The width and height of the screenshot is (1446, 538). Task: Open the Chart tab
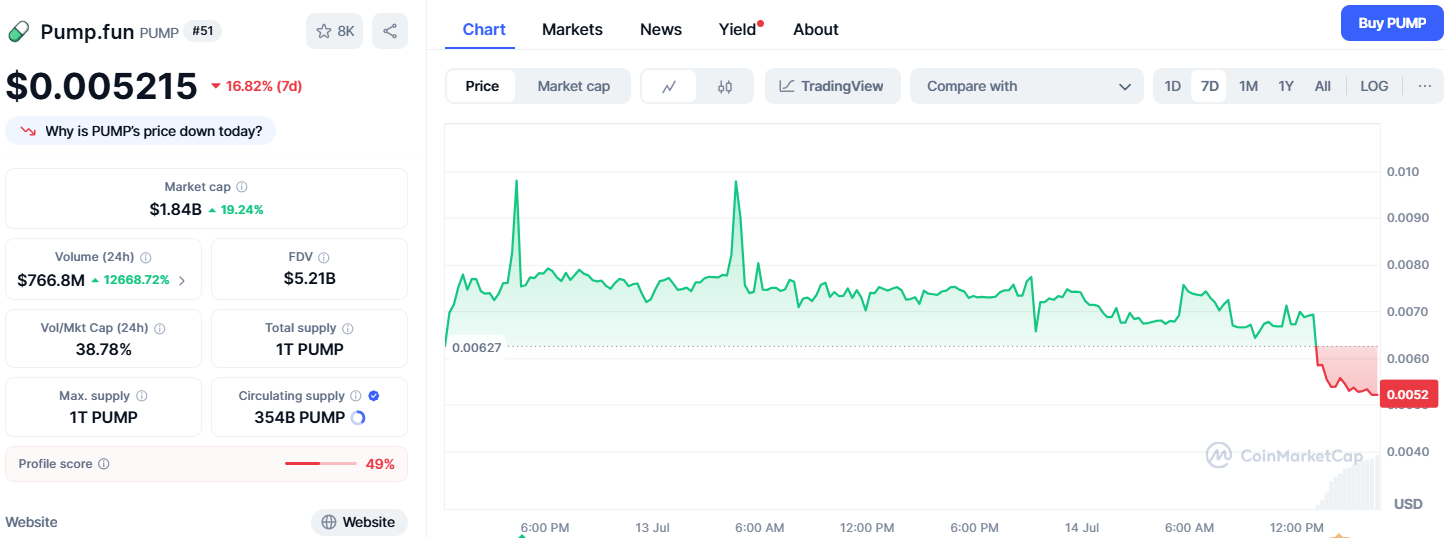click(x=484, y=29)
